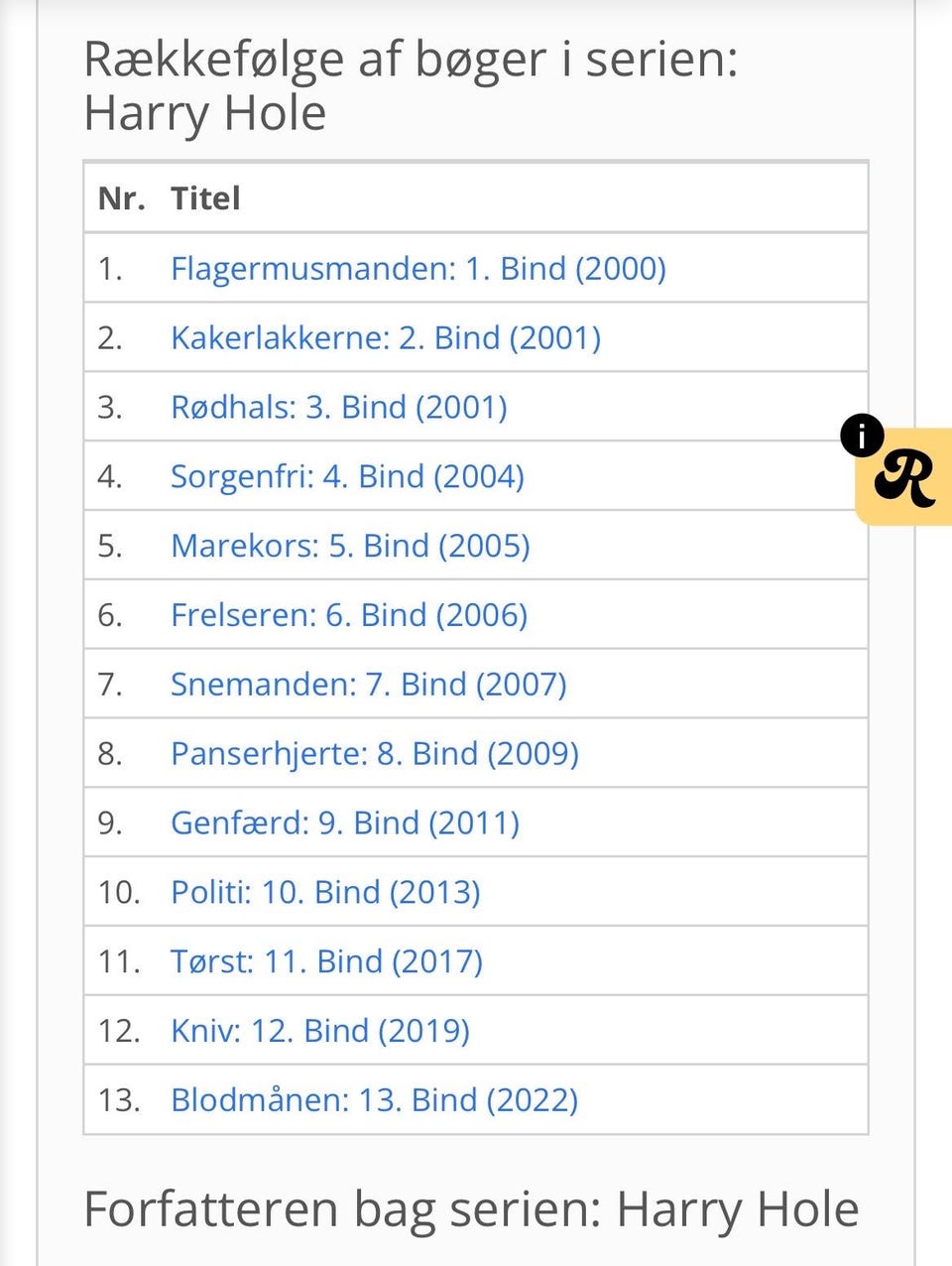
Task: Open Panserhjerte: 8. Bind (2009)
Action: tap(374, 754)
